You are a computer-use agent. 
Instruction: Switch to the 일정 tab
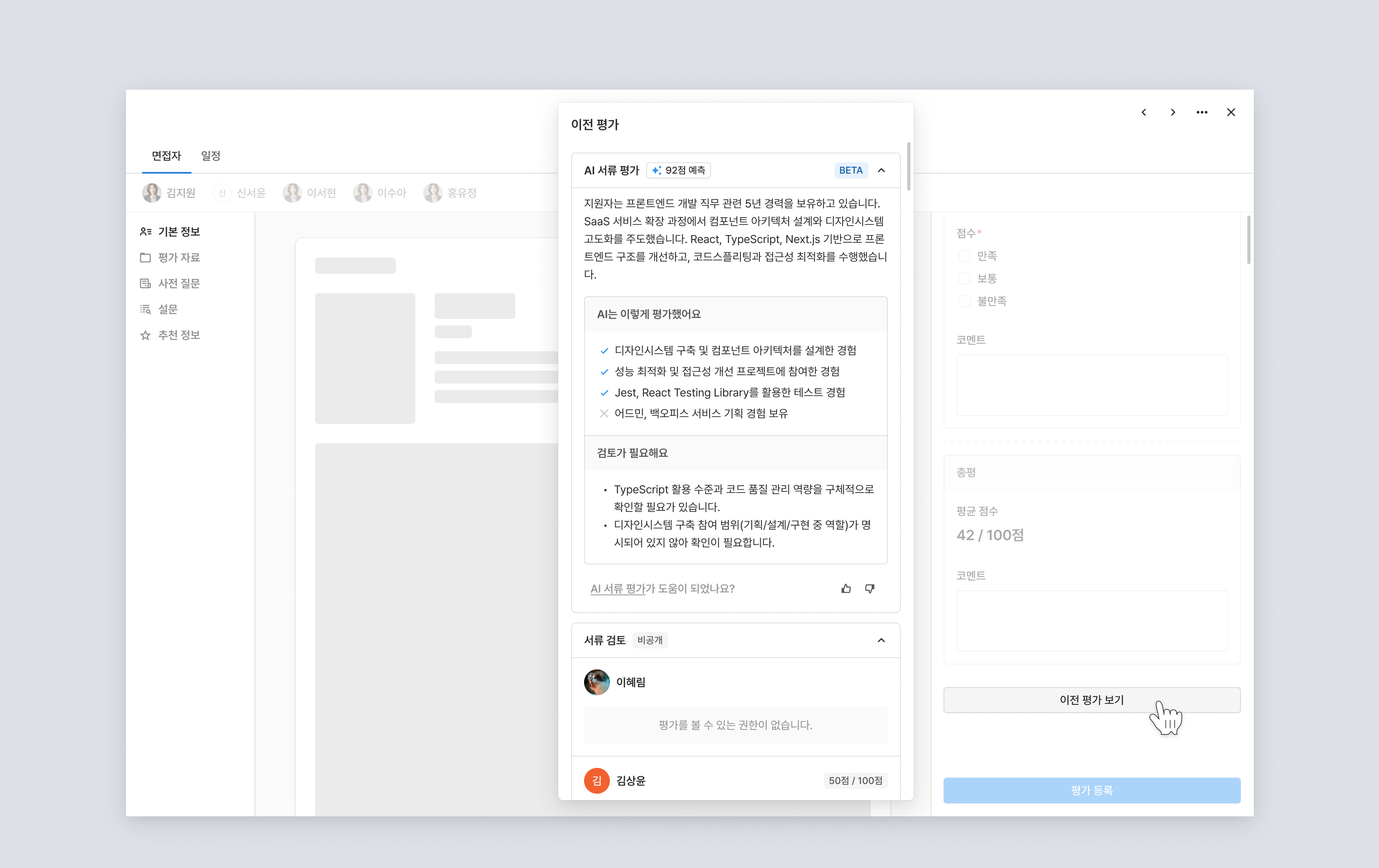[211, 156]
